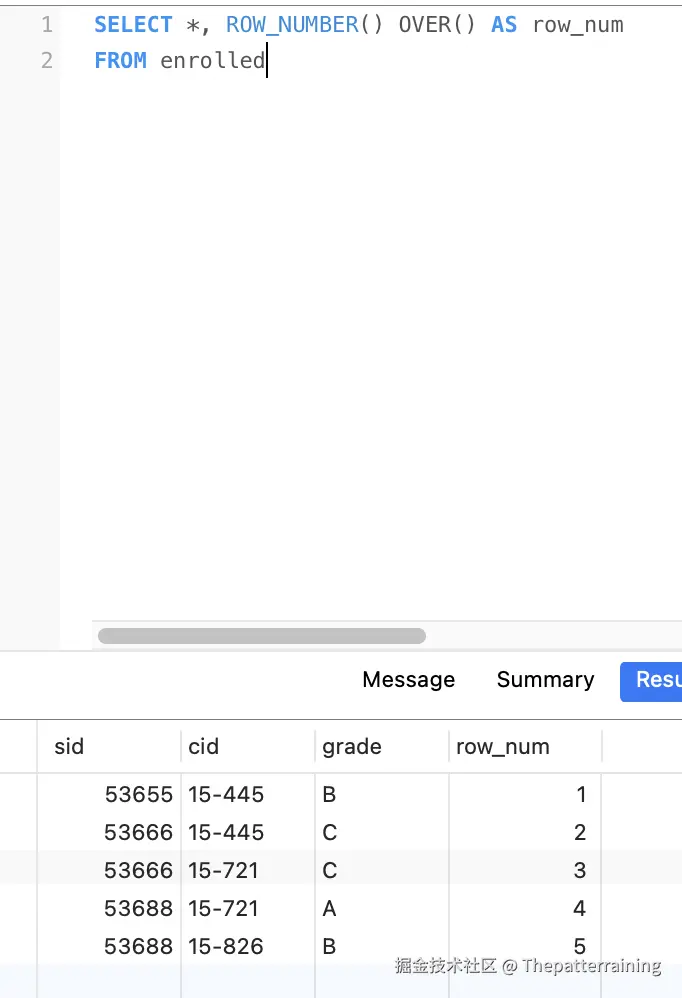This screenshot has height=998, width=682.
Task: Click the SELECT keyword in the query
Action: click(133, 25)
